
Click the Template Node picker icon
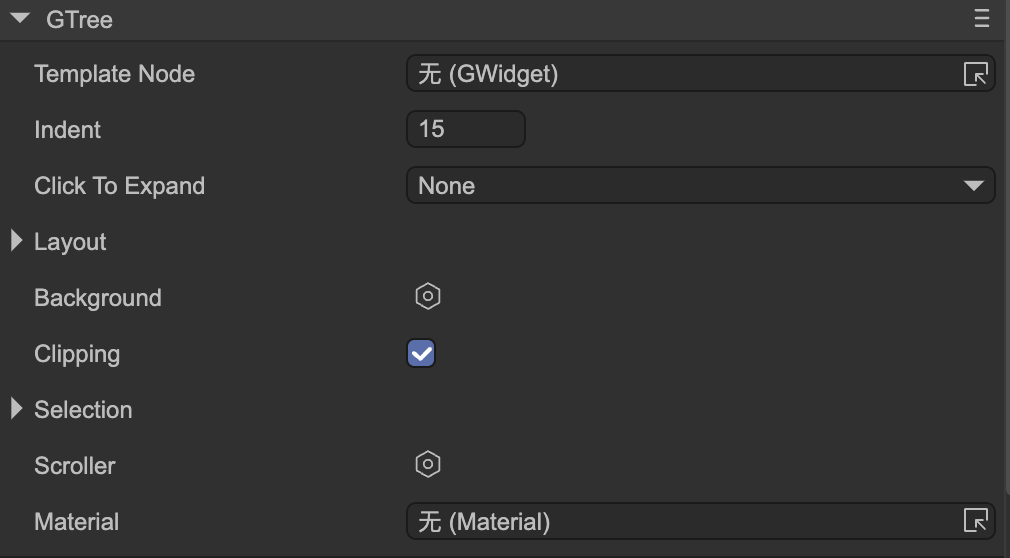(975, 74)
